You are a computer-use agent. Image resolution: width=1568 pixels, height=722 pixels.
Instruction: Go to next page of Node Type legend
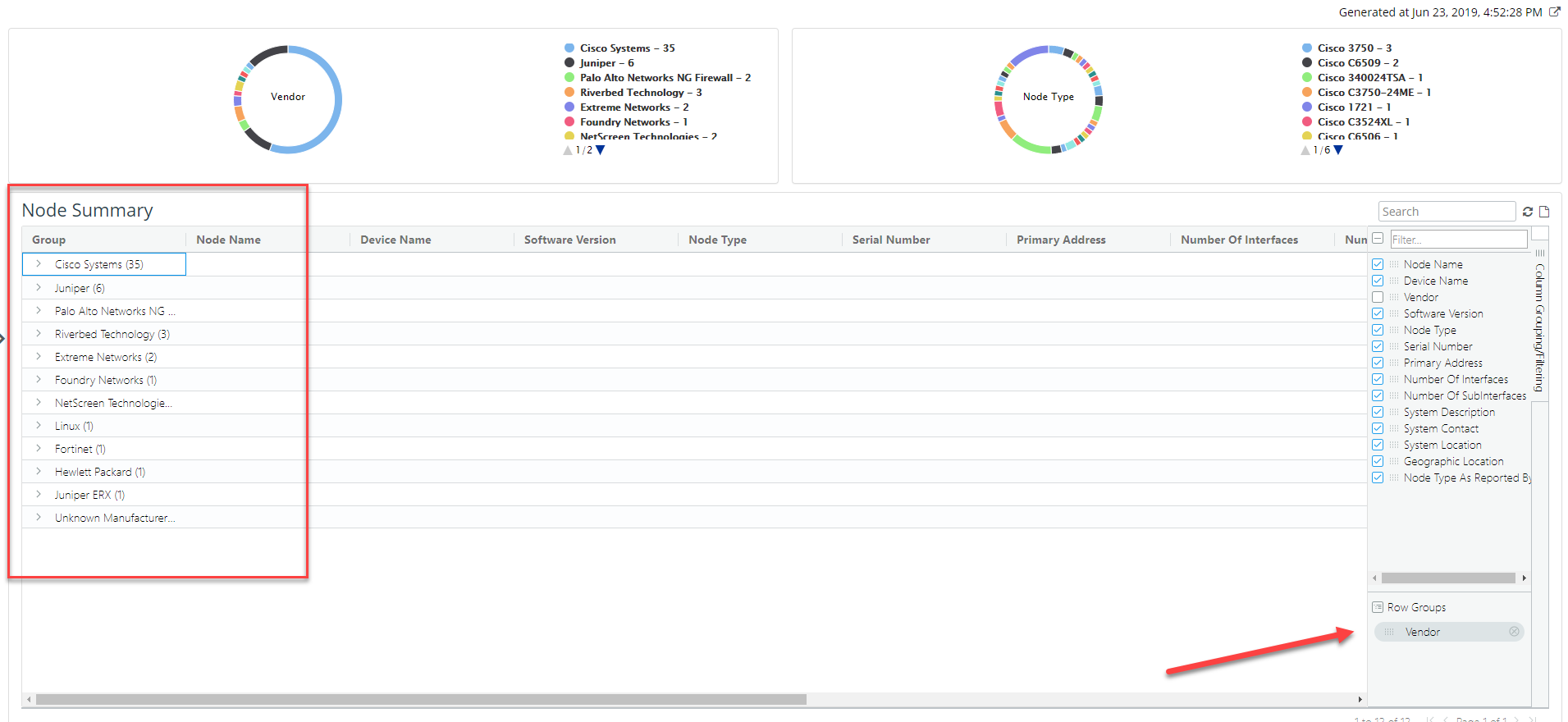(1338, 150)
